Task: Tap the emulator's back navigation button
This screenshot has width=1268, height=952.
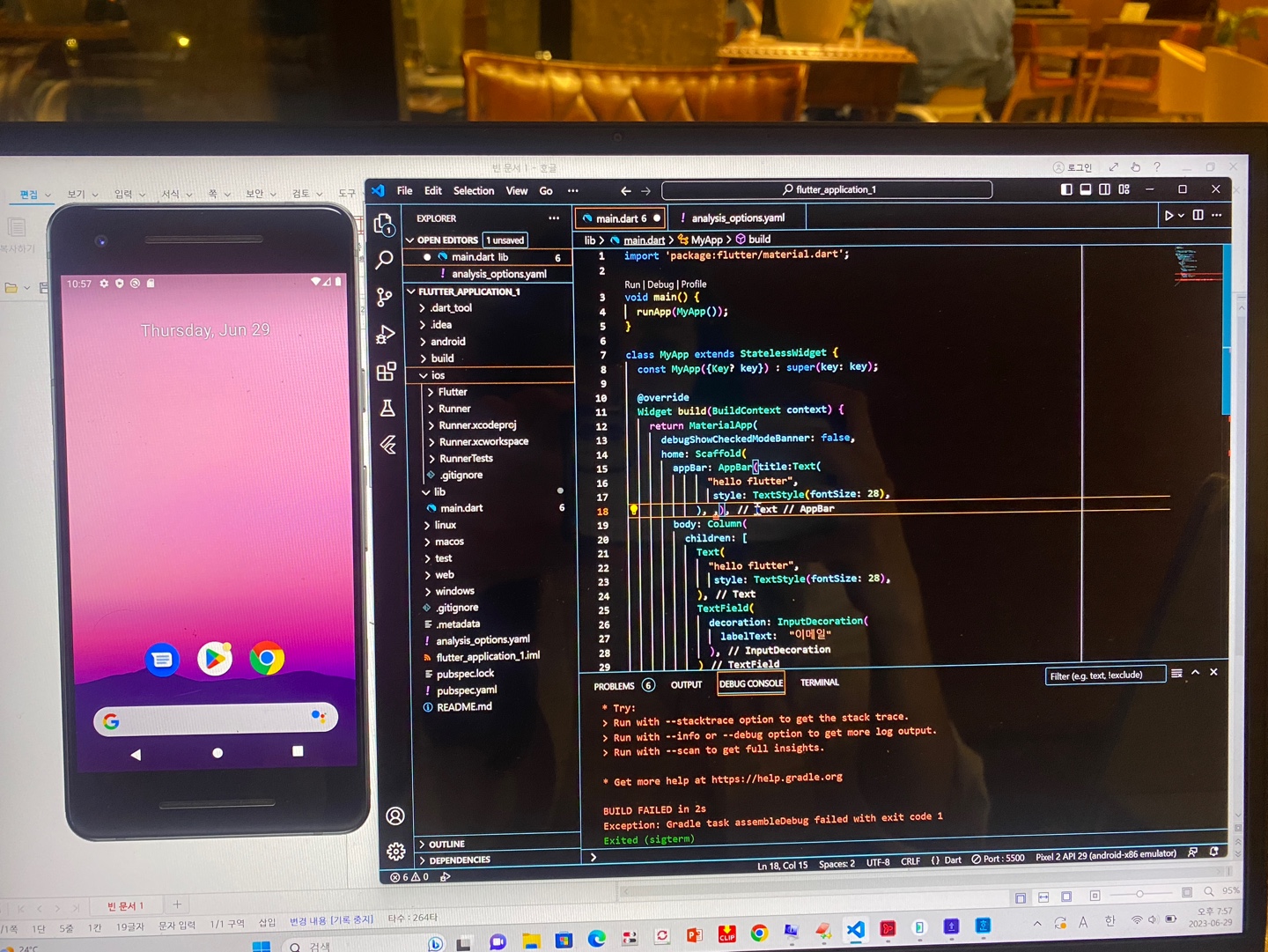Action: pyautogui.click(x=136, y=755)
